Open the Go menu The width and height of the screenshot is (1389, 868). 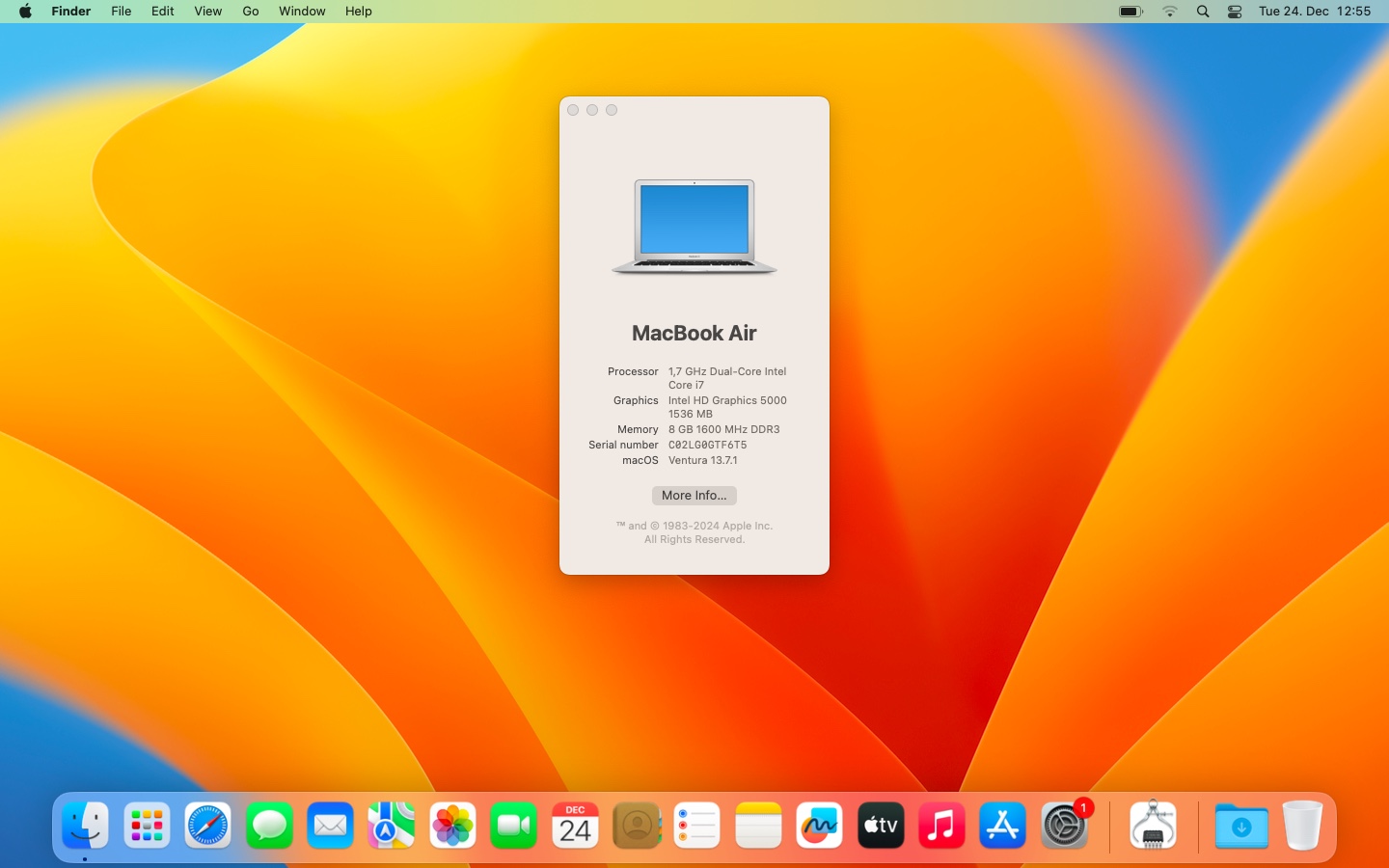(251, 12)
